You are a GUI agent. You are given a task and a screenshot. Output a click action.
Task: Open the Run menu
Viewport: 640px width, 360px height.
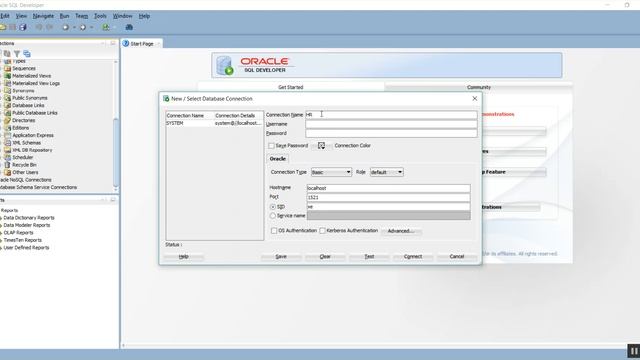64,16
